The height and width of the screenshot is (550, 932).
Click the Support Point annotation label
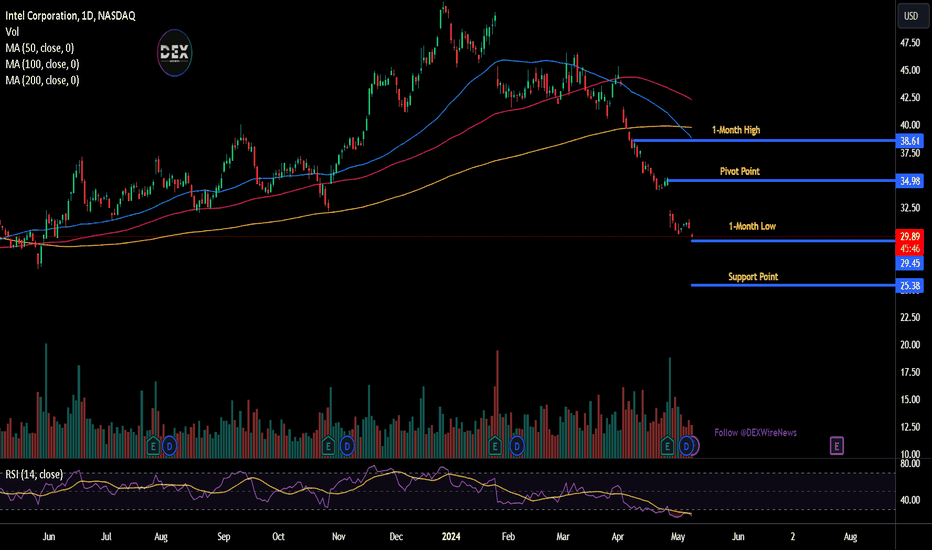[753, 276]
